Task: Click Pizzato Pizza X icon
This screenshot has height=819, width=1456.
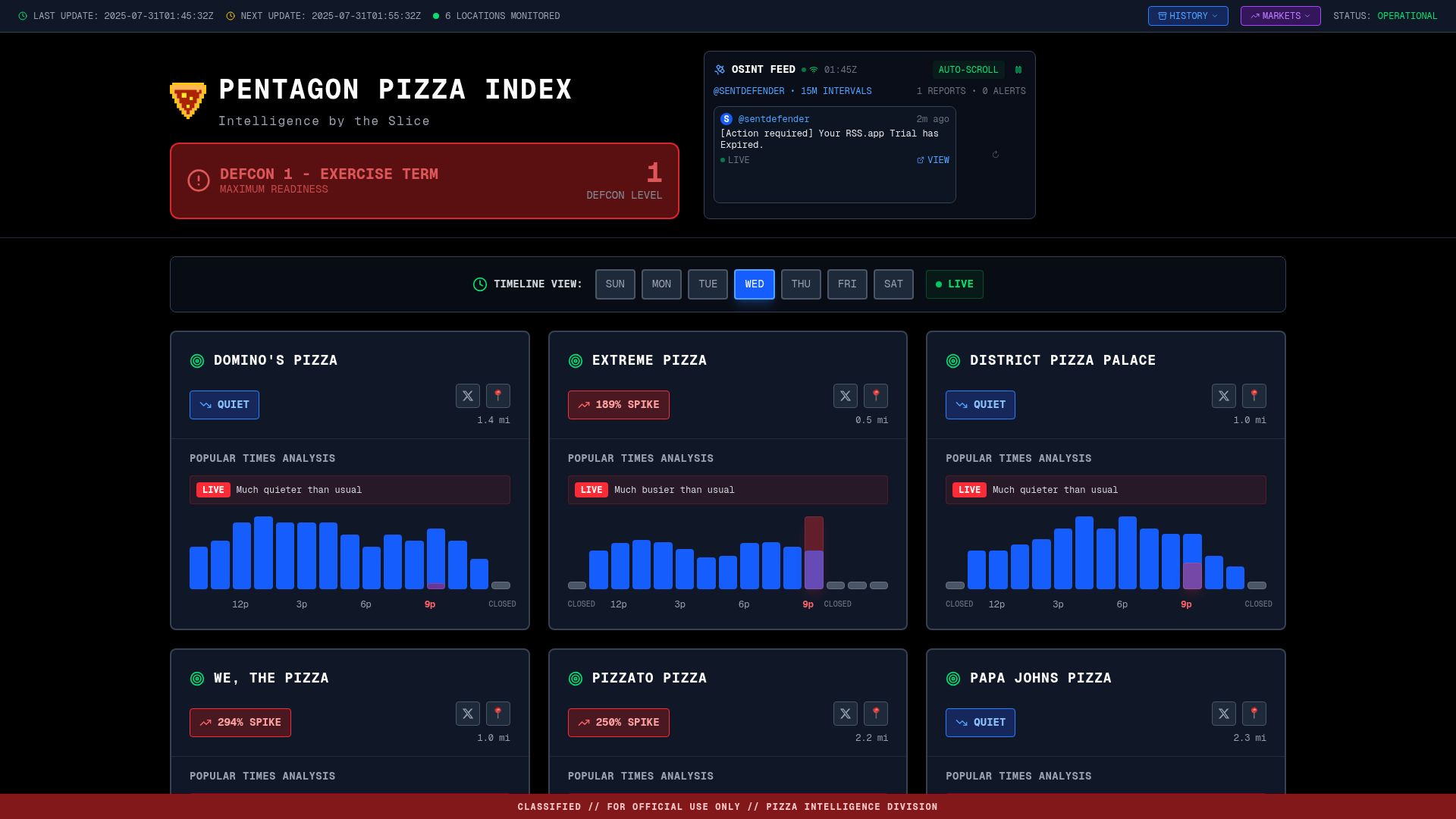Action: 846,714
